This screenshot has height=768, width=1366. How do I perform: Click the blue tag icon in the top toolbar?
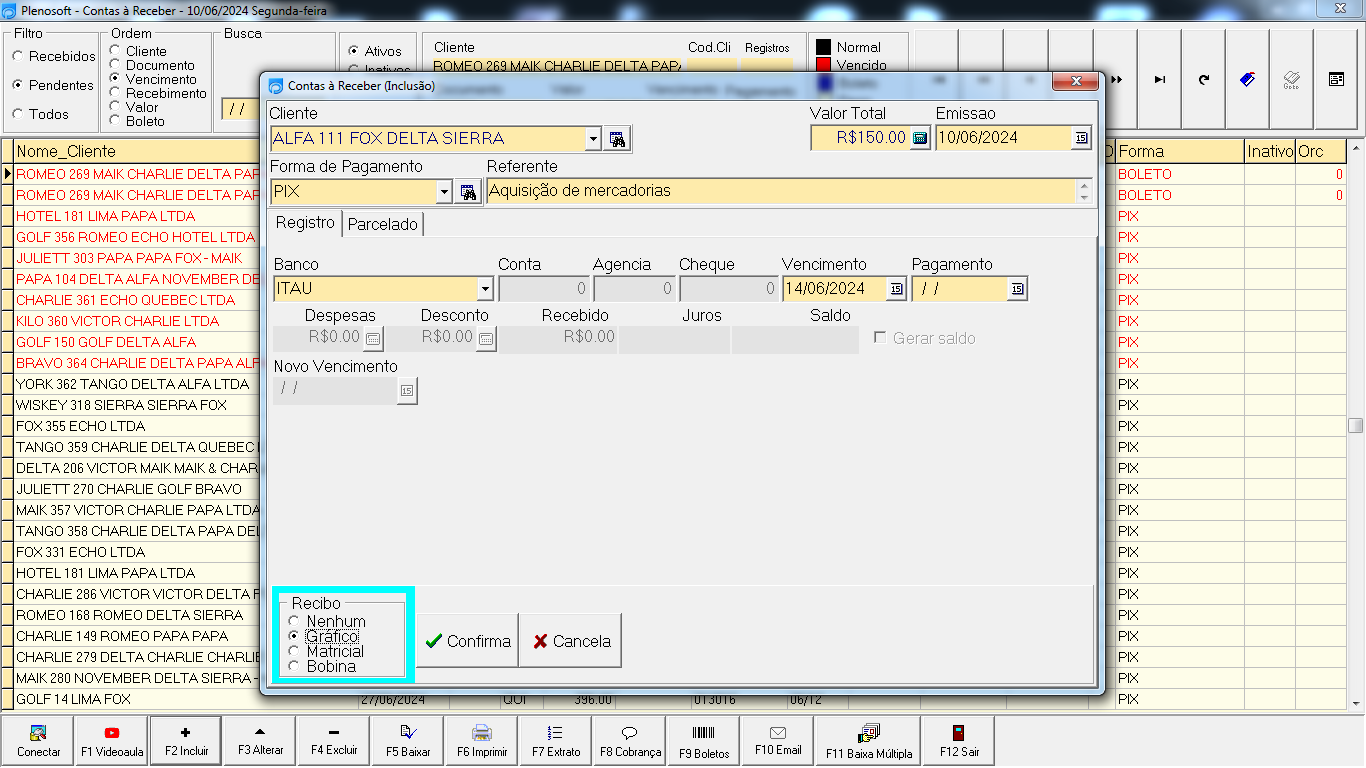[1248, 80]
